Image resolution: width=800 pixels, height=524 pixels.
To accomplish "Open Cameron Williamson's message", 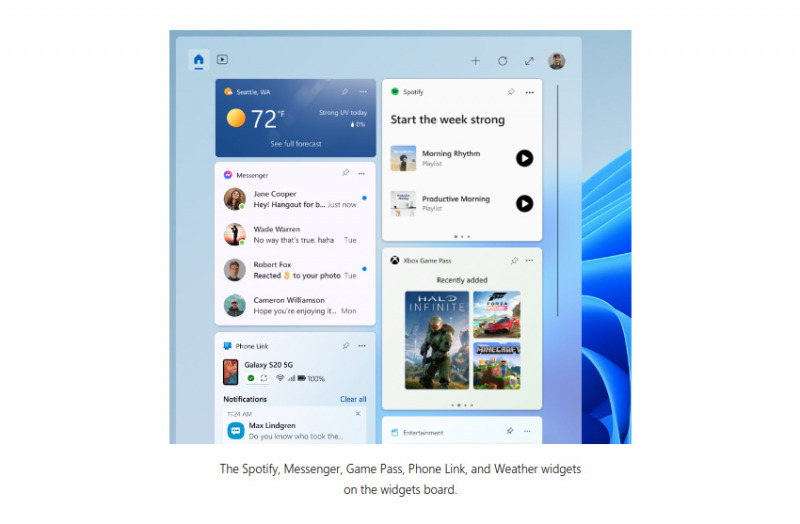I will tap(295, 306).
